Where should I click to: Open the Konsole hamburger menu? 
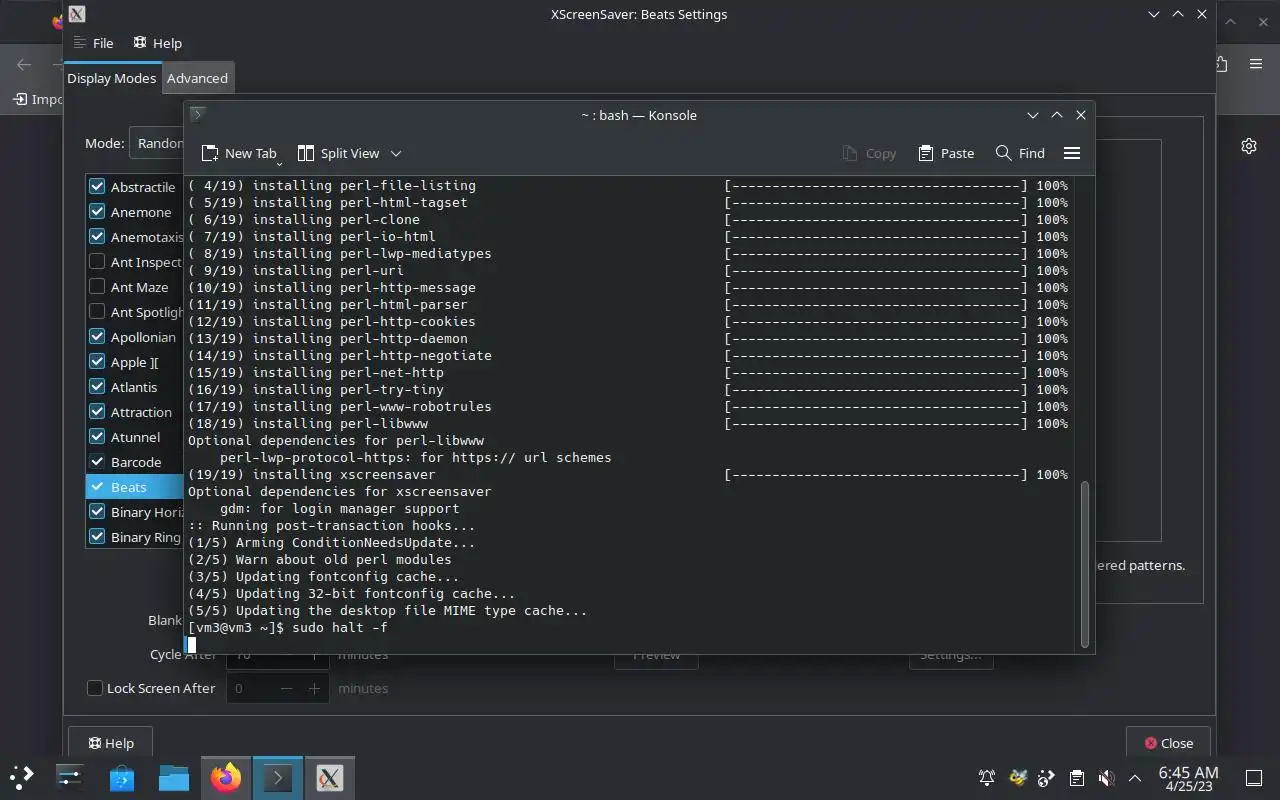click(1072, 153)
